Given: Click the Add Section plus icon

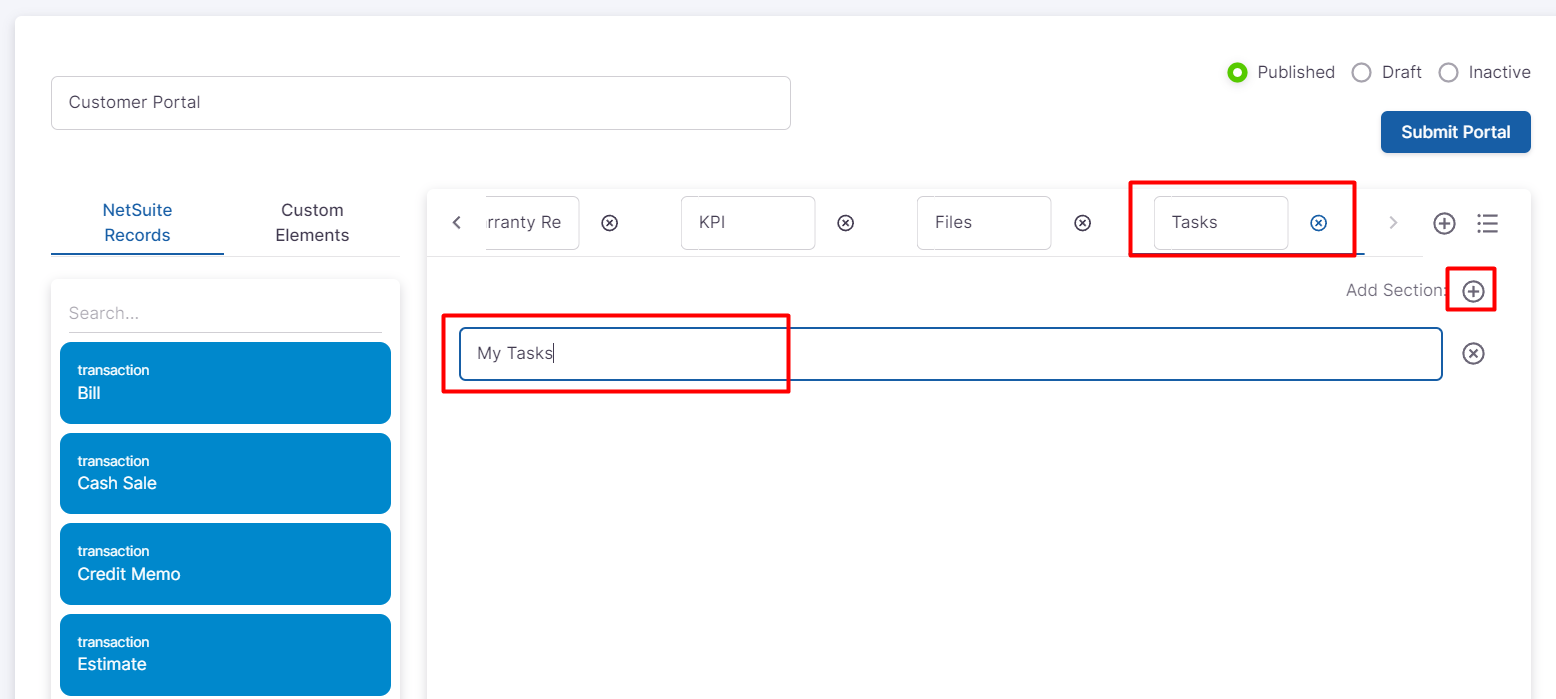Looking at the screenshot, I should point(1473,291).
